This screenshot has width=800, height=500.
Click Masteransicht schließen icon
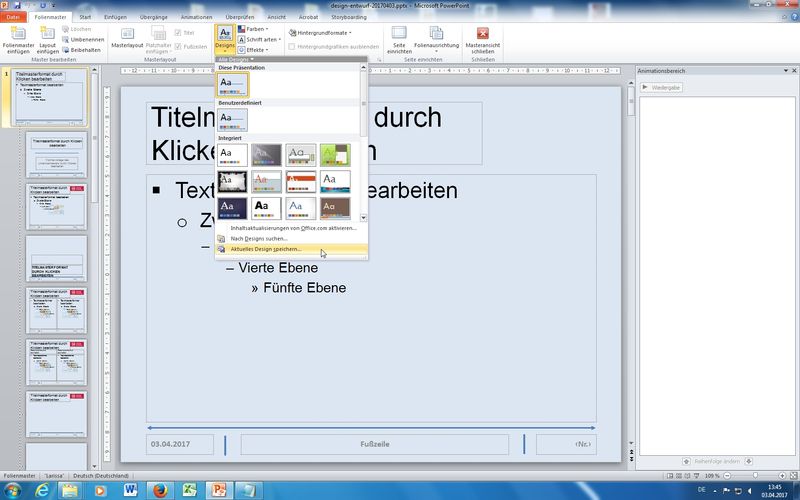[x=483, y=40]
